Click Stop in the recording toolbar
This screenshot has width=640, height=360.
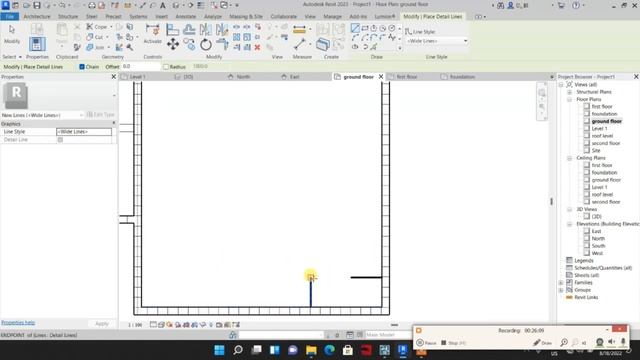click(453, 343)
